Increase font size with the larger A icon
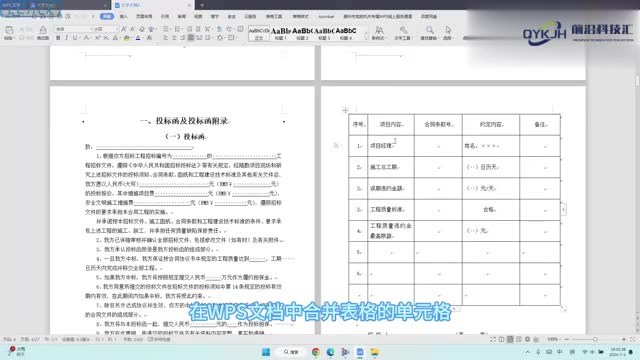Image resolution: width=640 pixels, height=360 pixels. (x=124, y=29)
